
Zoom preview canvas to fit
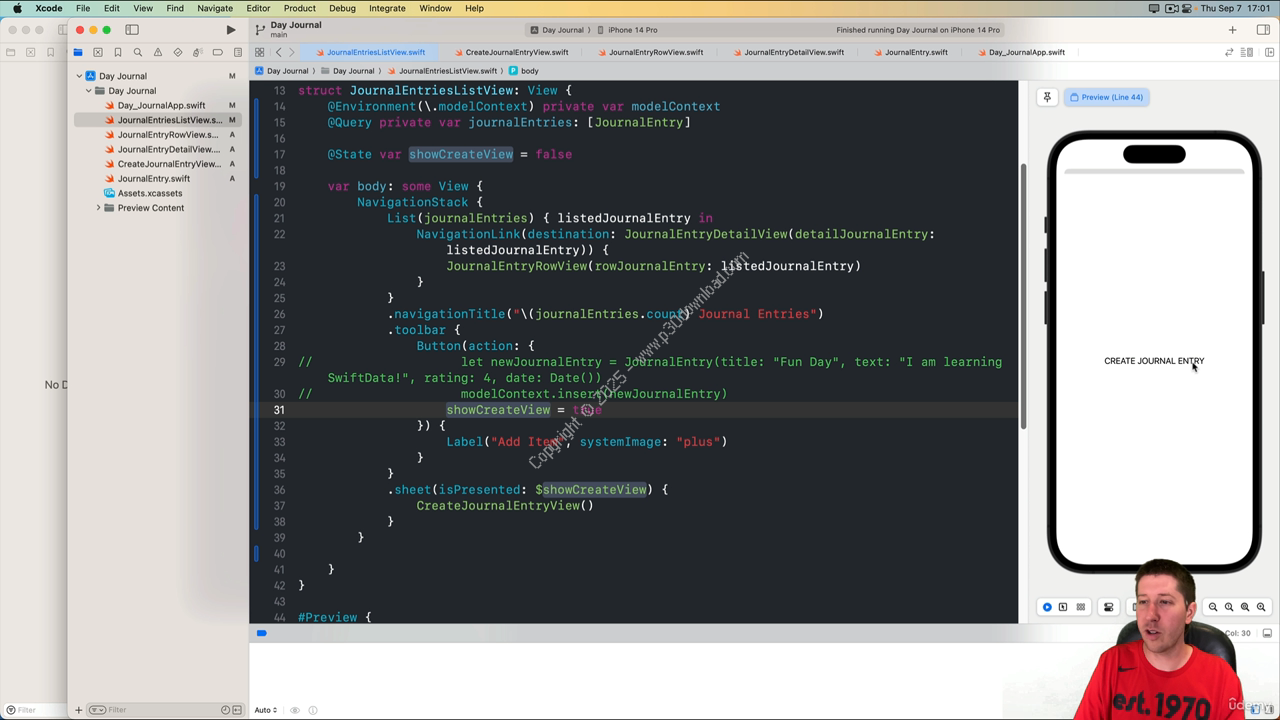pyautogui.click(x=1245, y=607)
